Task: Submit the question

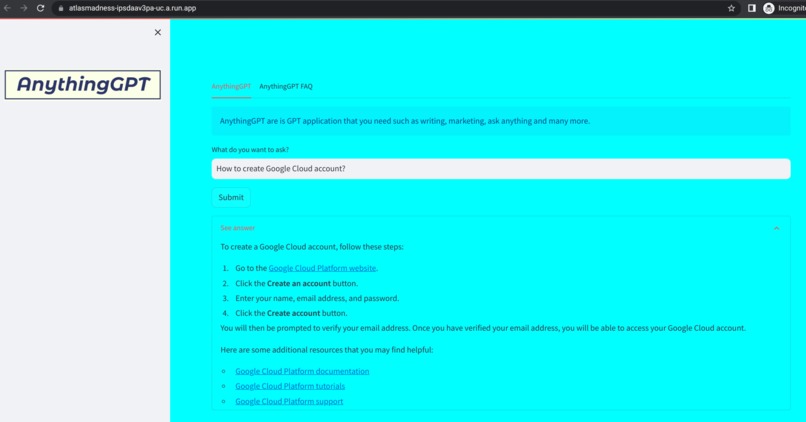Action: click(231, 197)
